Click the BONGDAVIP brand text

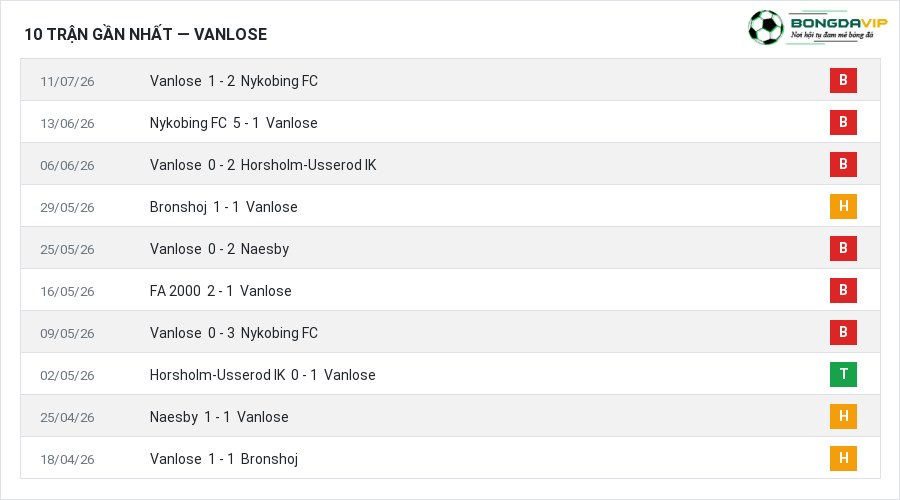pos(839,23)
